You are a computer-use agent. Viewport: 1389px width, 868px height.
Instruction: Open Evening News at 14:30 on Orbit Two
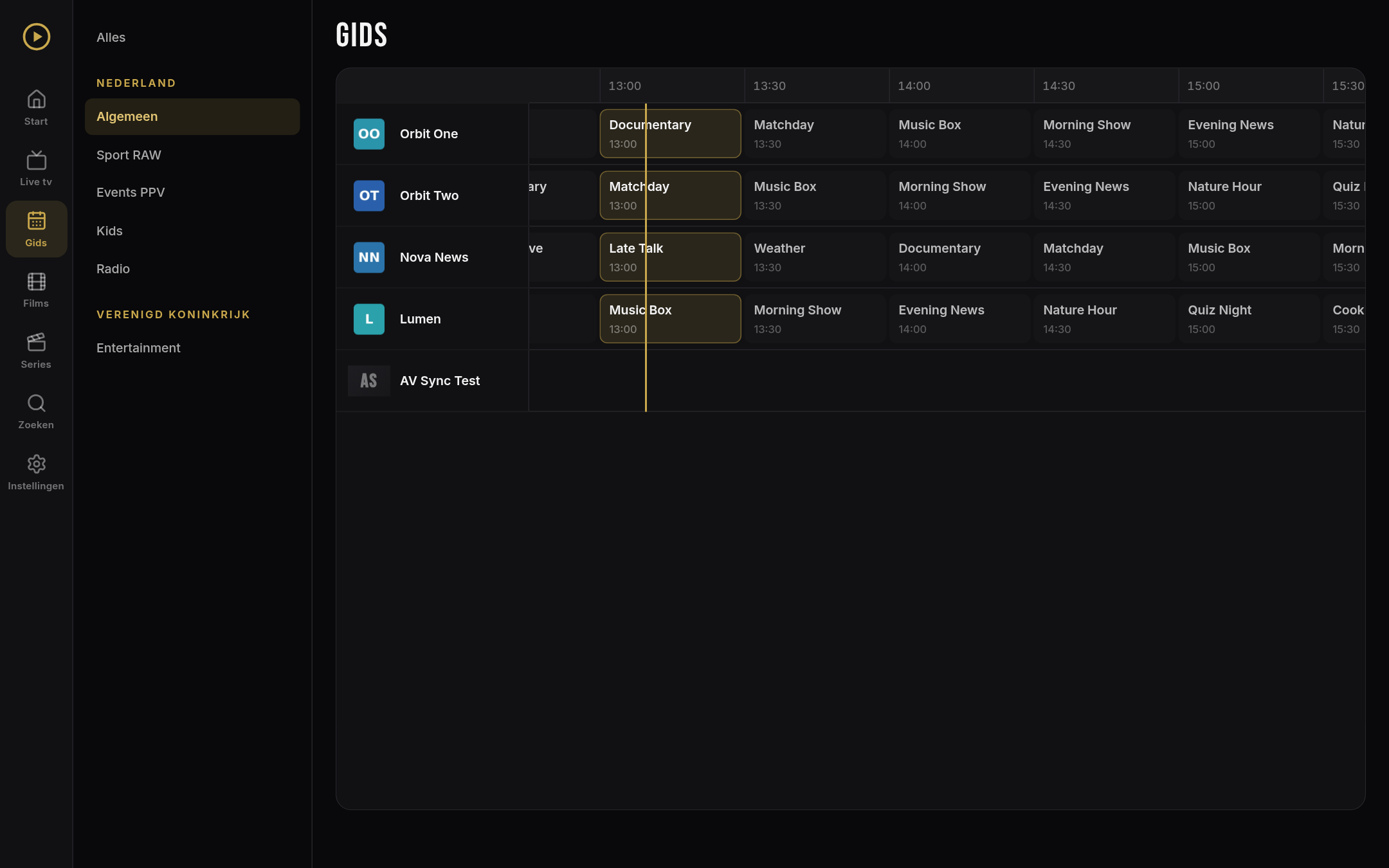(1104, 195)
